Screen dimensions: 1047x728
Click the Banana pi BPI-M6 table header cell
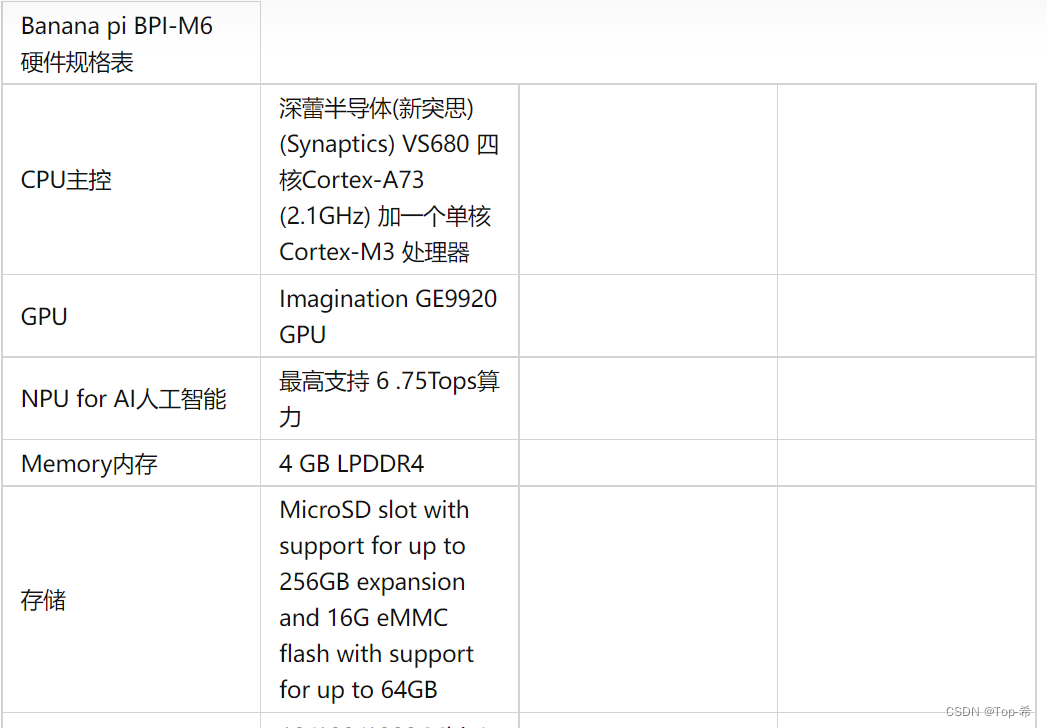131,43
